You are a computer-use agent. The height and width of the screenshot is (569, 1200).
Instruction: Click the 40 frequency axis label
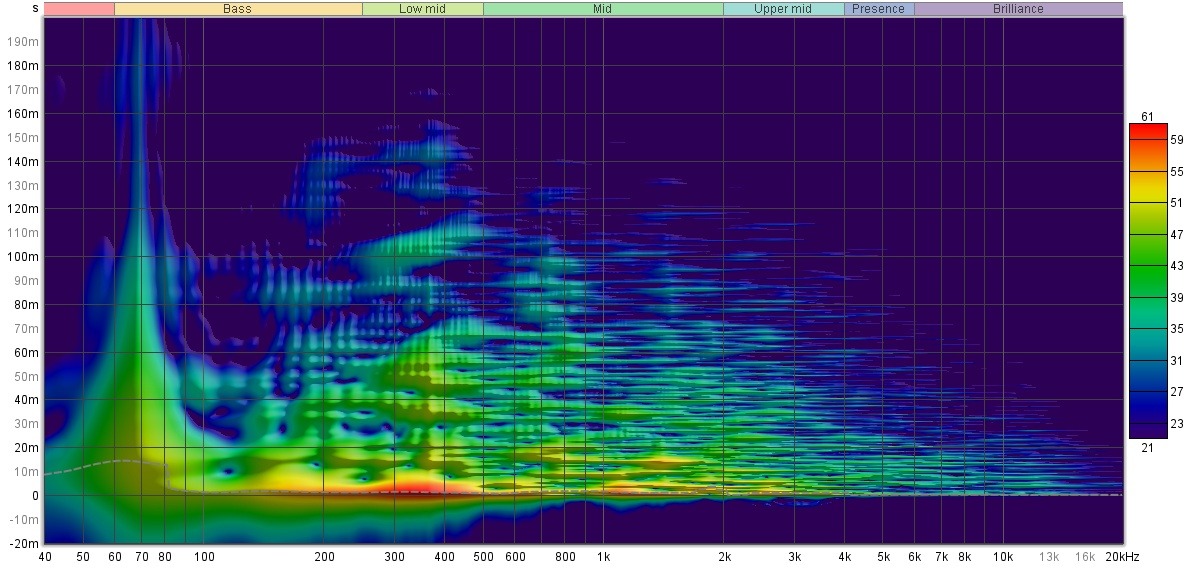pos(45,557)
